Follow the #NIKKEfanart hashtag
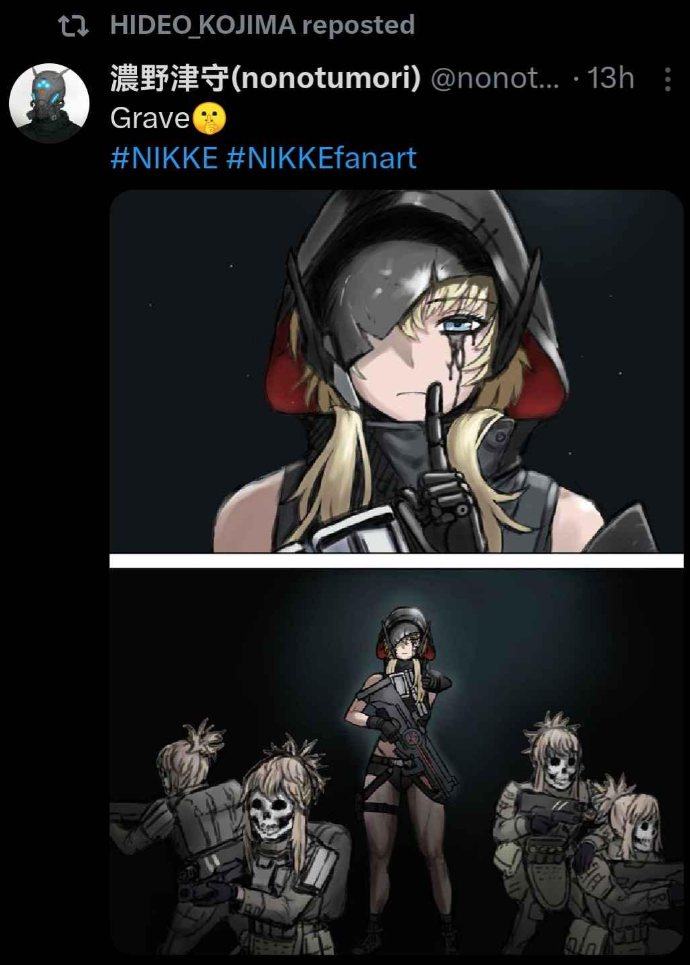690x965 pixels. 321,158
